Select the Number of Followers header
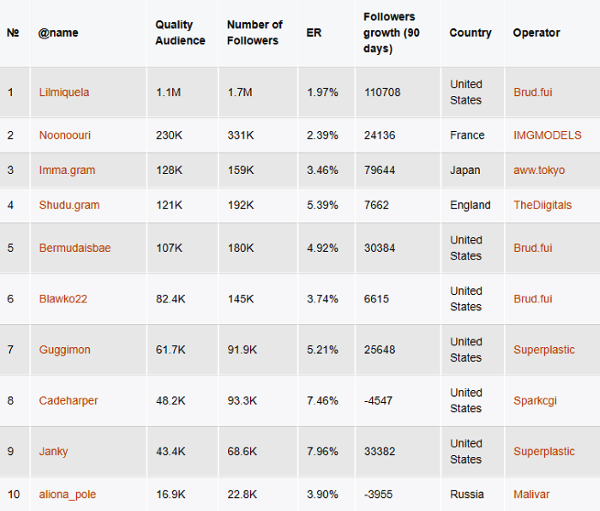Screen dimensions: 600x511 254,33
